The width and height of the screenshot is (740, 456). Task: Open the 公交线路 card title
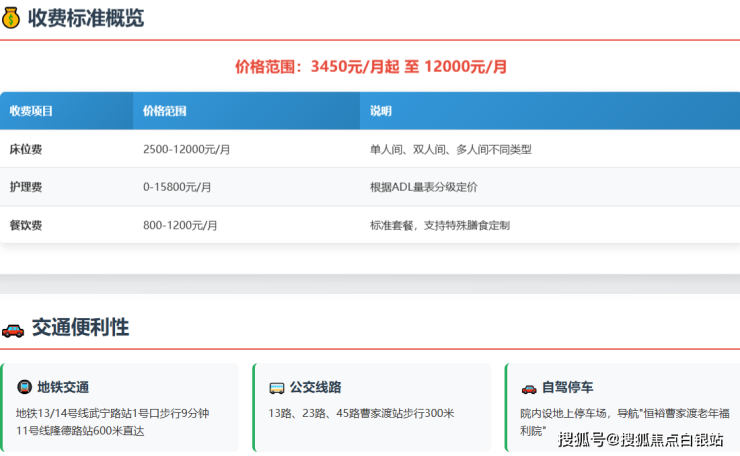pos(316,387)
